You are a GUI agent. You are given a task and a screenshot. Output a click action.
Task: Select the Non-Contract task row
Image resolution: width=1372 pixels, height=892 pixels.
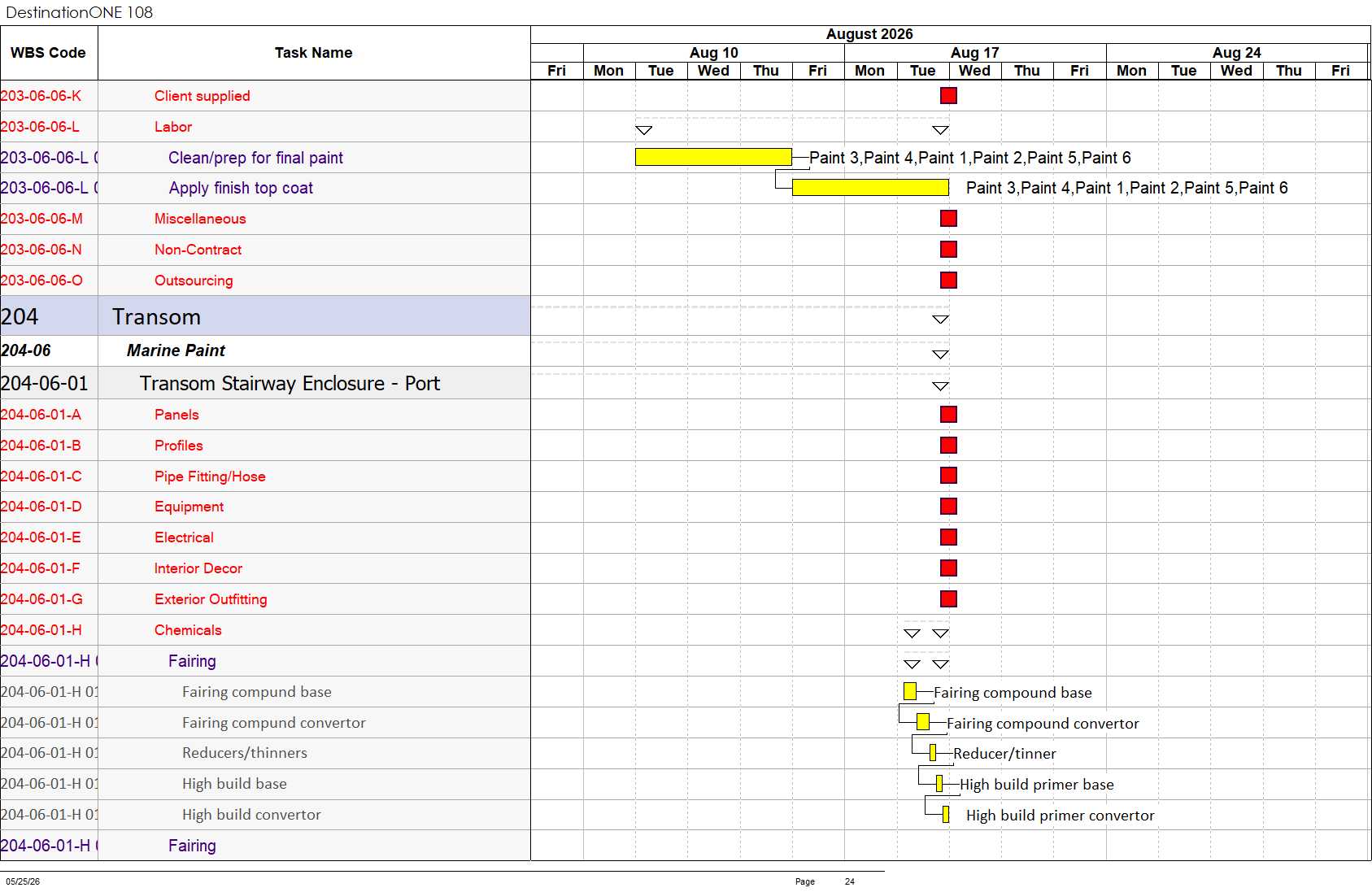click(x=265, y=250)
